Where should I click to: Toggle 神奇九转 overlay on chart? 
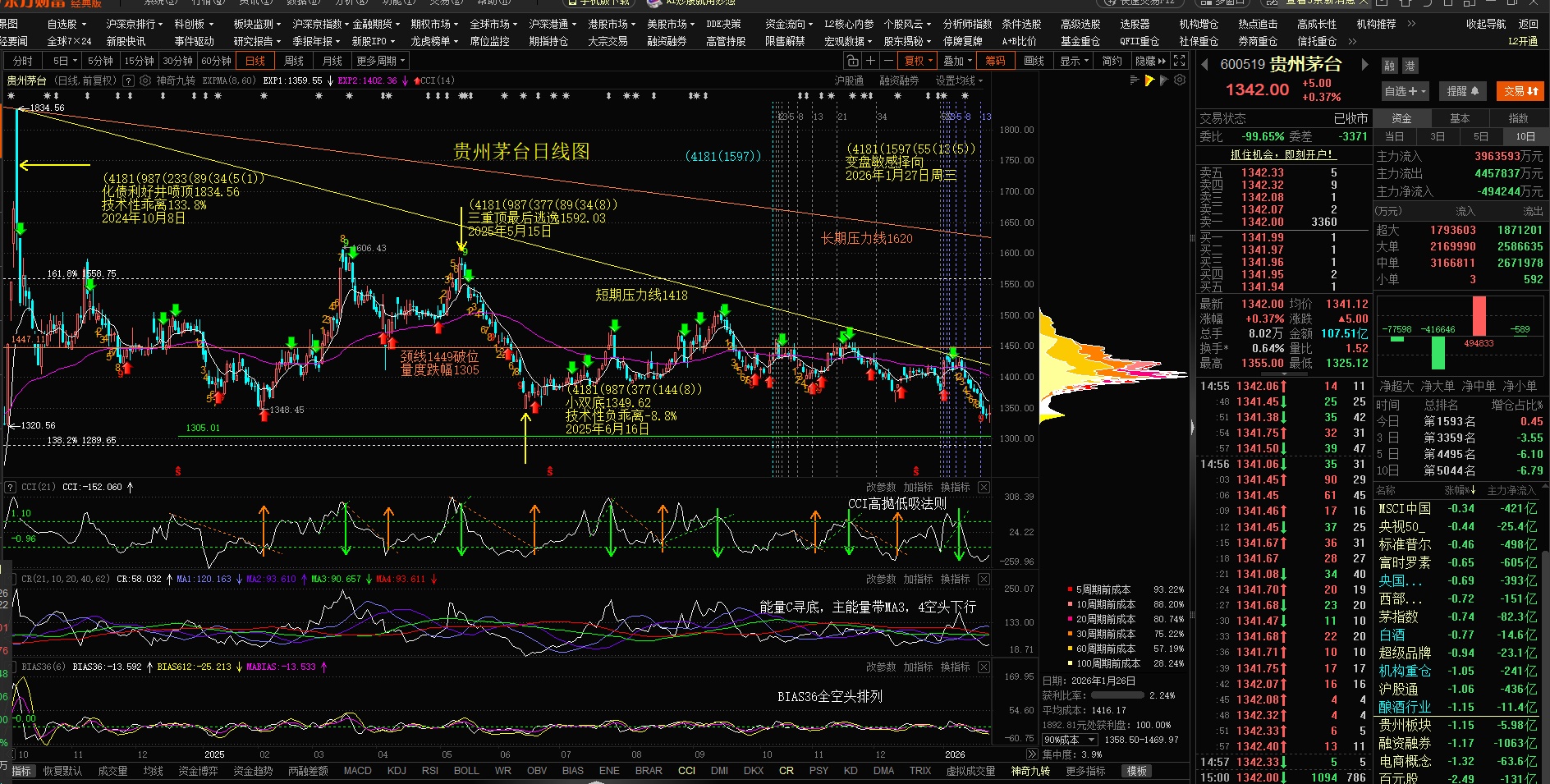pos(176,80)
